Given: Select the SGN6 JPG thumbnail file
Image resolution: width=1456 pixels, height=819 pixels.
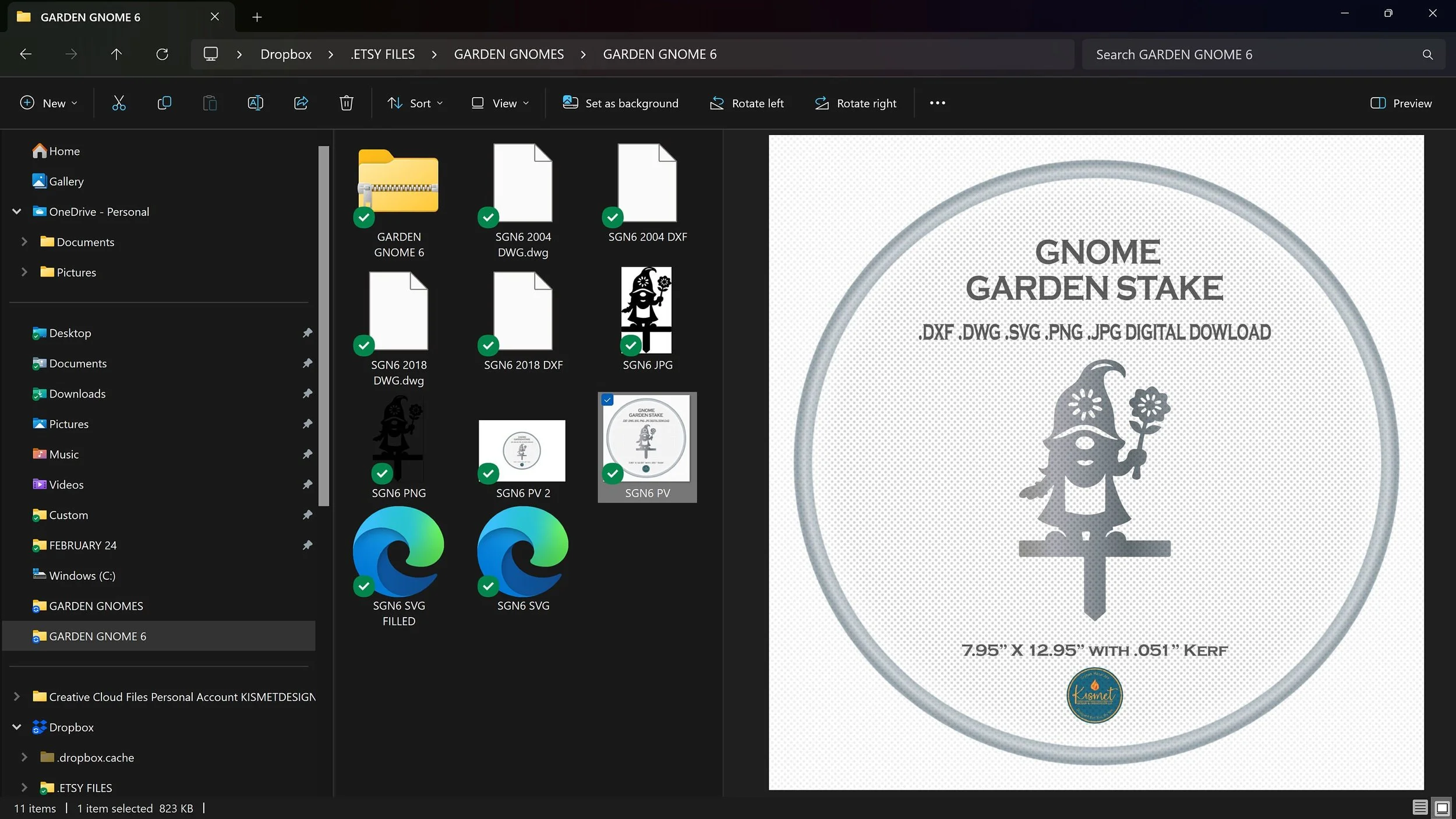Looking at the screenshot, I should [x=646, y=311].
